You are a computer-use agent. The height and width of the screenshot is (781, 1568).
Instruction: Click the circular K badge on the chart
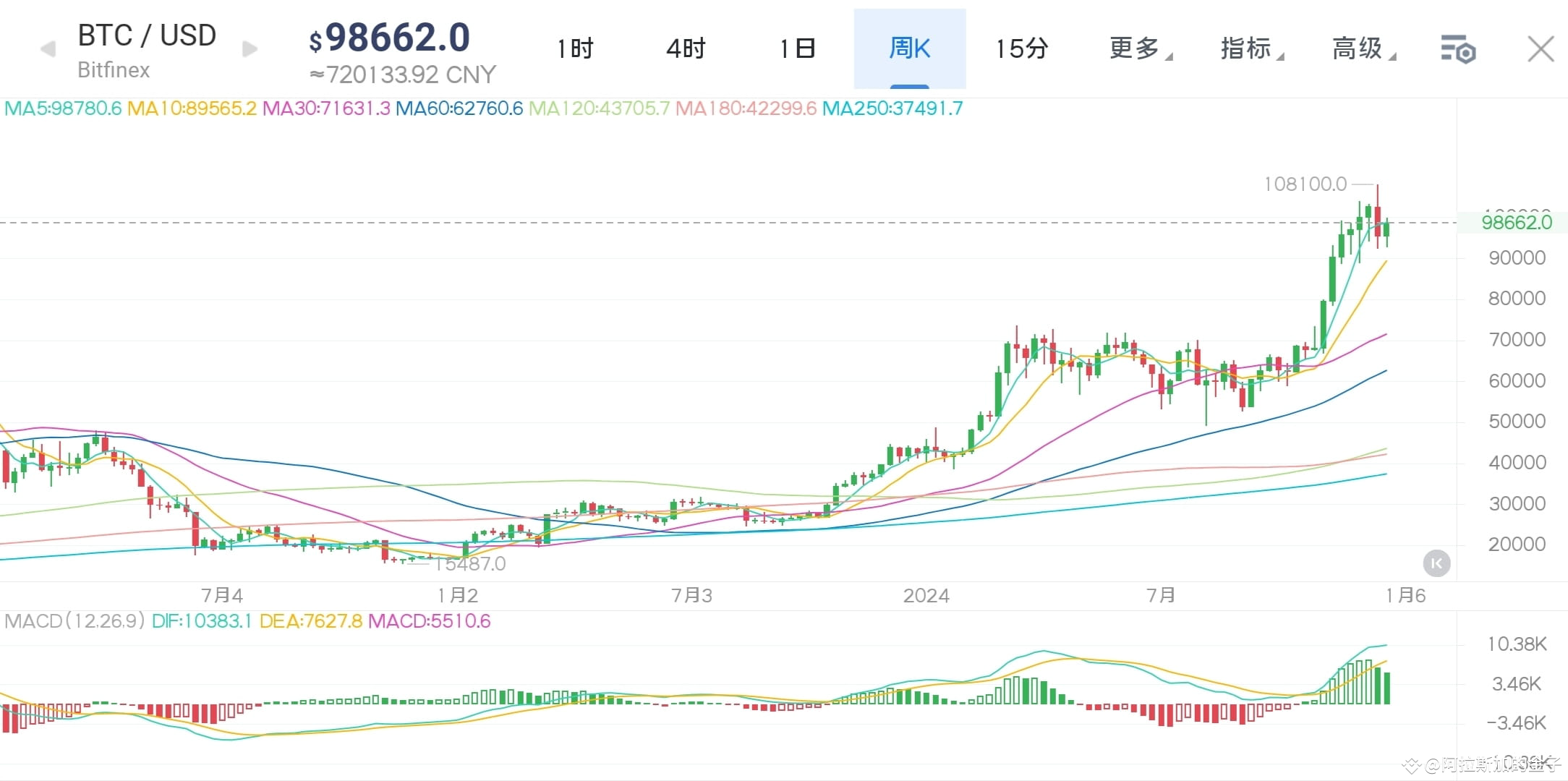[x=1436, y=563]
